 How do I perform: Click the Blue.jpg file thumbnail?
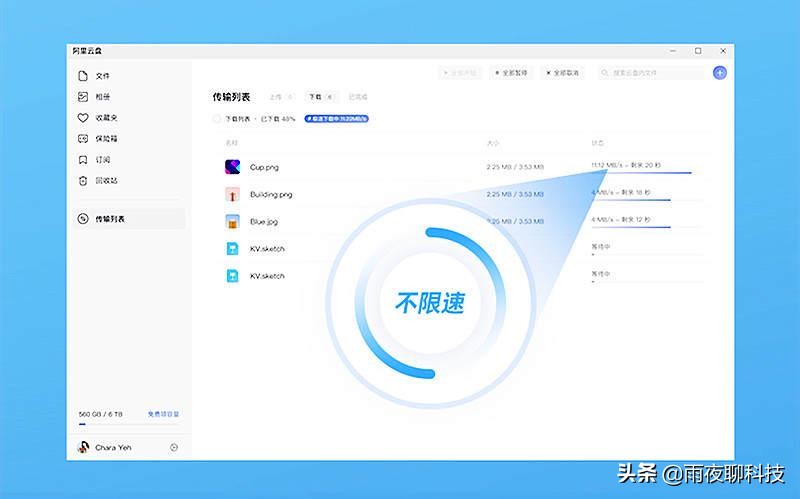[x=232, y=221]
